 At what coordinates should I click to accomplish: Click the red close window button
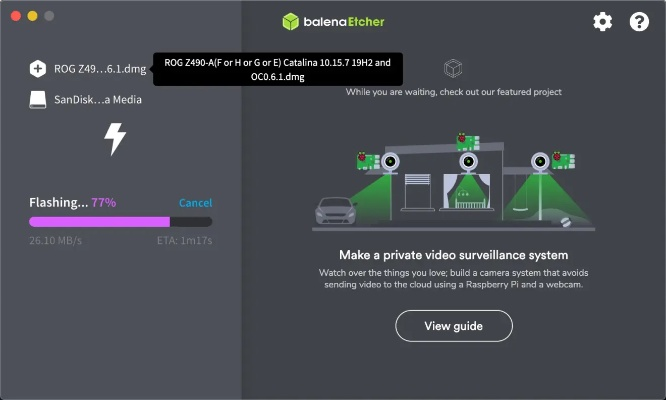[16, 16]
